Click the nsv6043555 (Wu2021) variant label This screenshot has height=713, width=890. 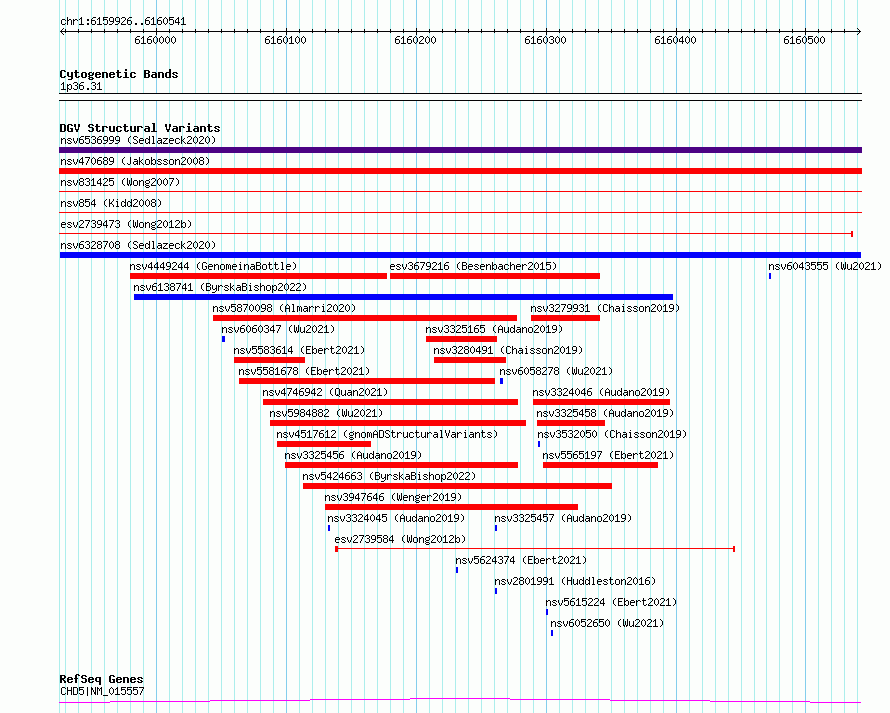[825, 266]
